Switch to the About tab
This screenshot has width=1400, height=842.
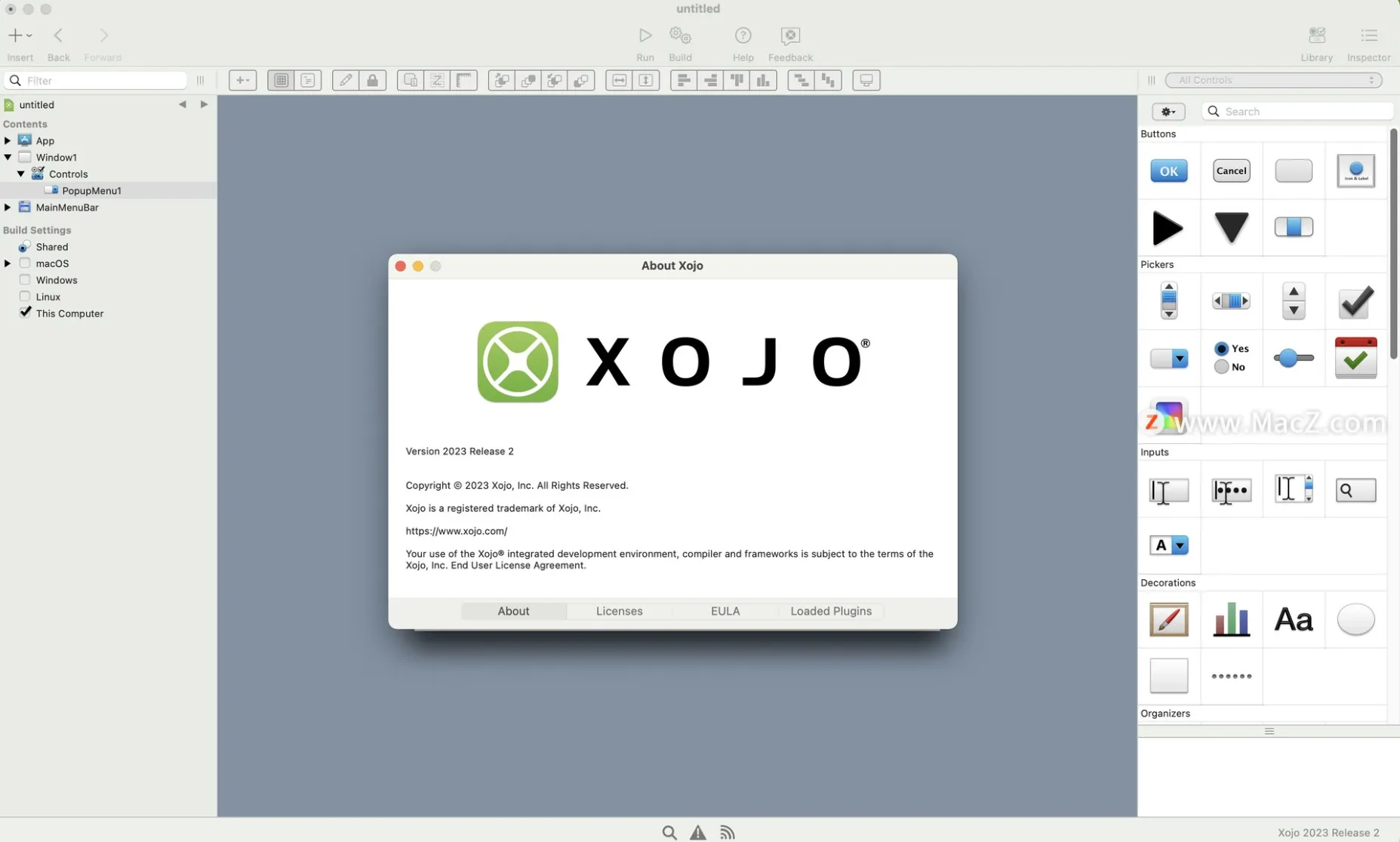513,611
